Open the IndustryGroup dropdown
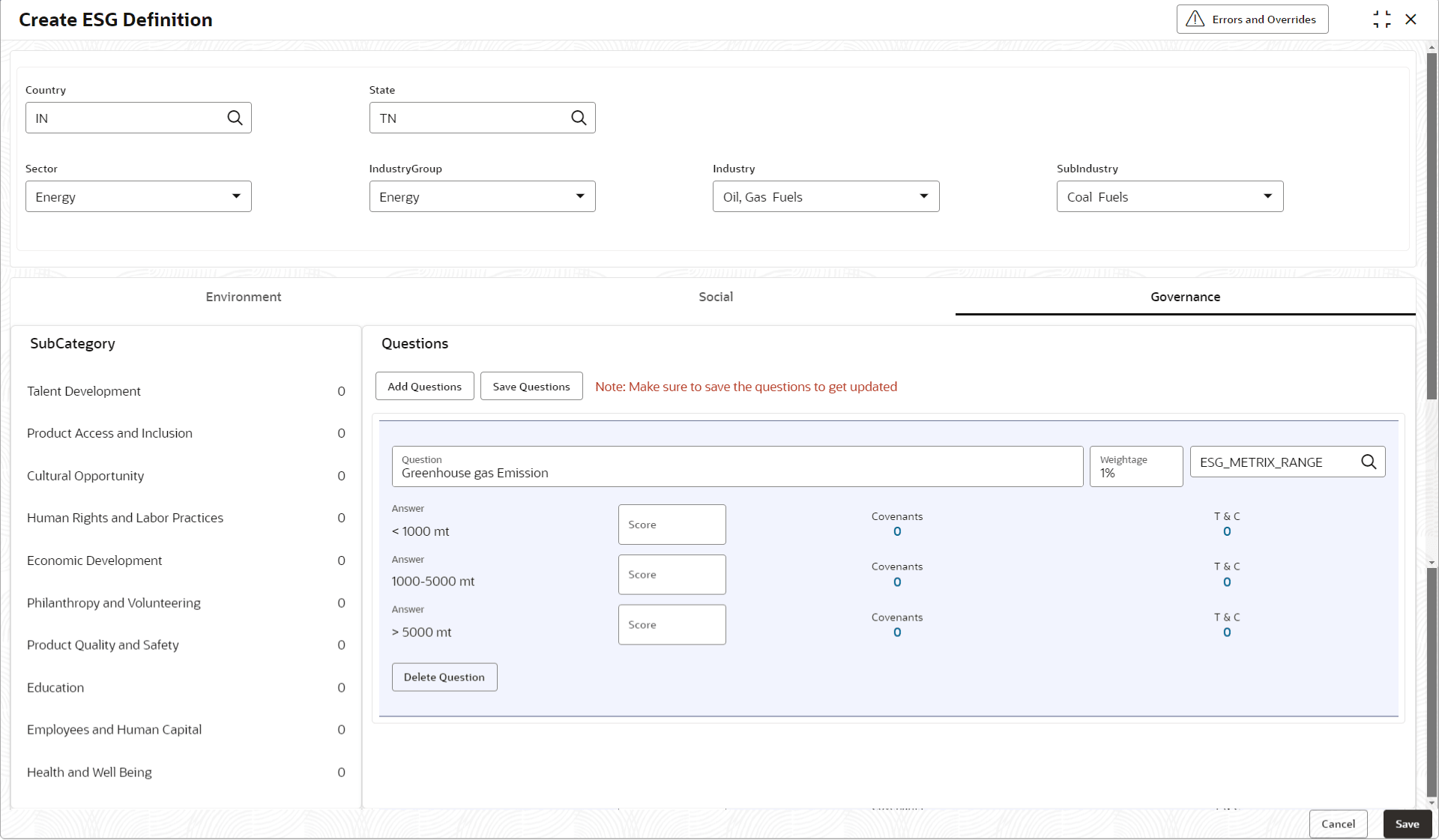 point(579,196)
